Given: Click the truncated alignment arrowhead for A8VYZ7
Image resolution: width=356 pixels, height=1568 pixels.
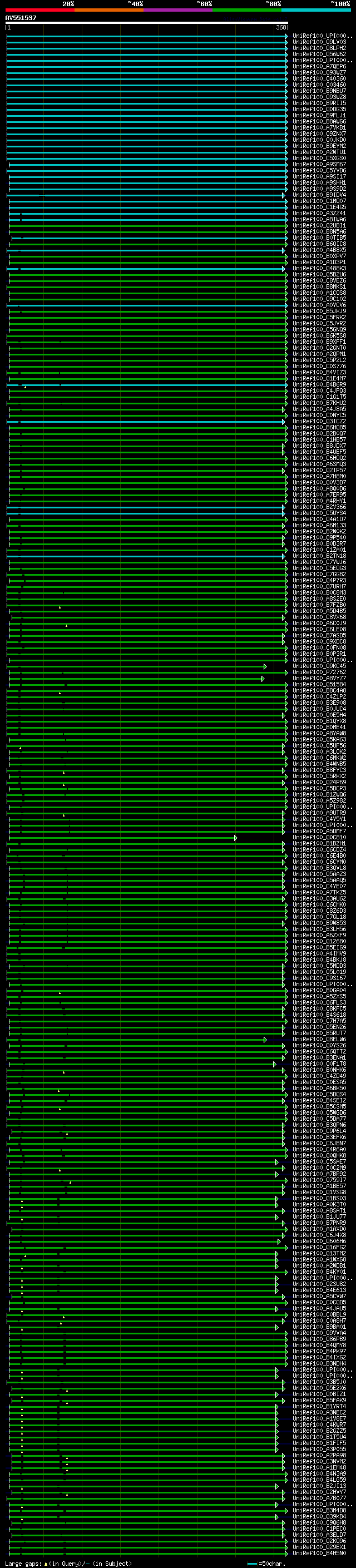Looking at the screenshot, I should click(263, 679).
